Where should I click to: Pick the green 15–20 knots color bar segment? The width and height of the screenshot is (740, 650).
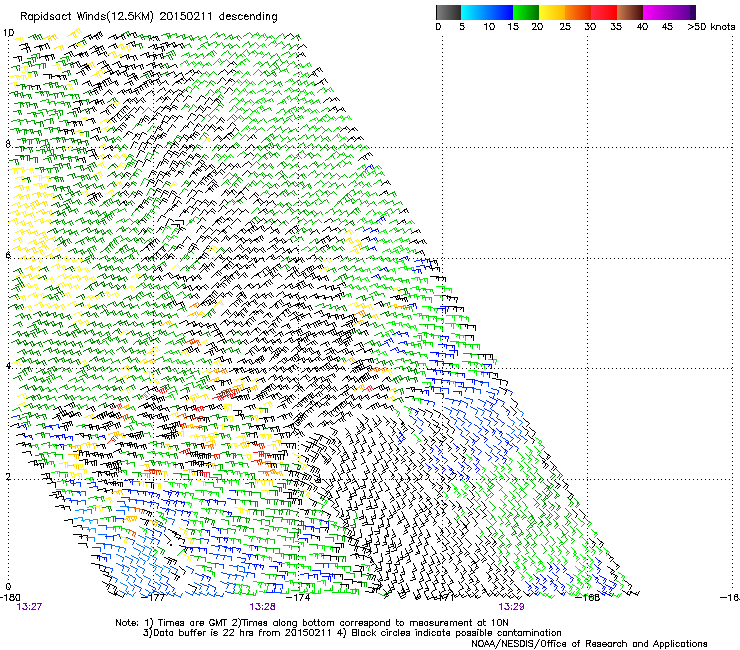(x=526, y=12)
